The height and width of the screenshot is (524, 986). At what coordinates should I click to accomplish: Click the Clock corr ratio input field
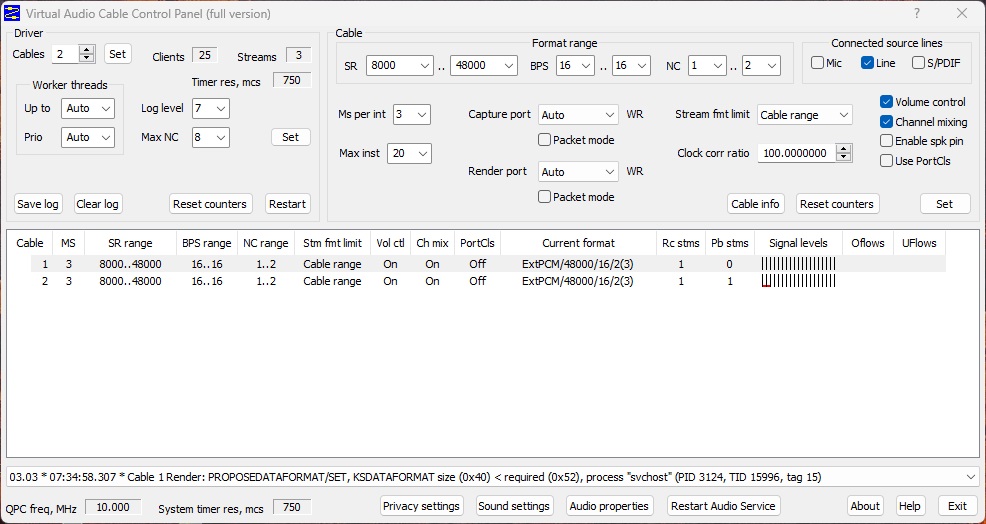(797, 153)
